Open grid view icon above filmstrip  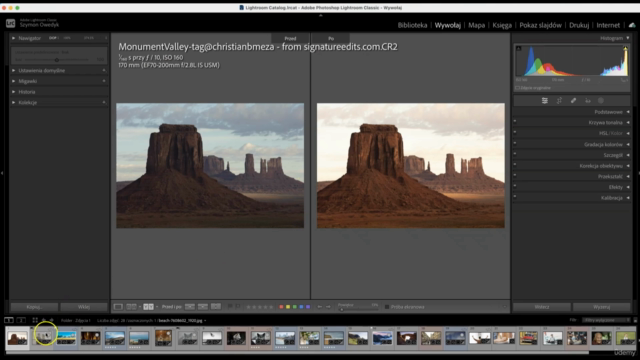pyautogui.click(x=35, y=320)
